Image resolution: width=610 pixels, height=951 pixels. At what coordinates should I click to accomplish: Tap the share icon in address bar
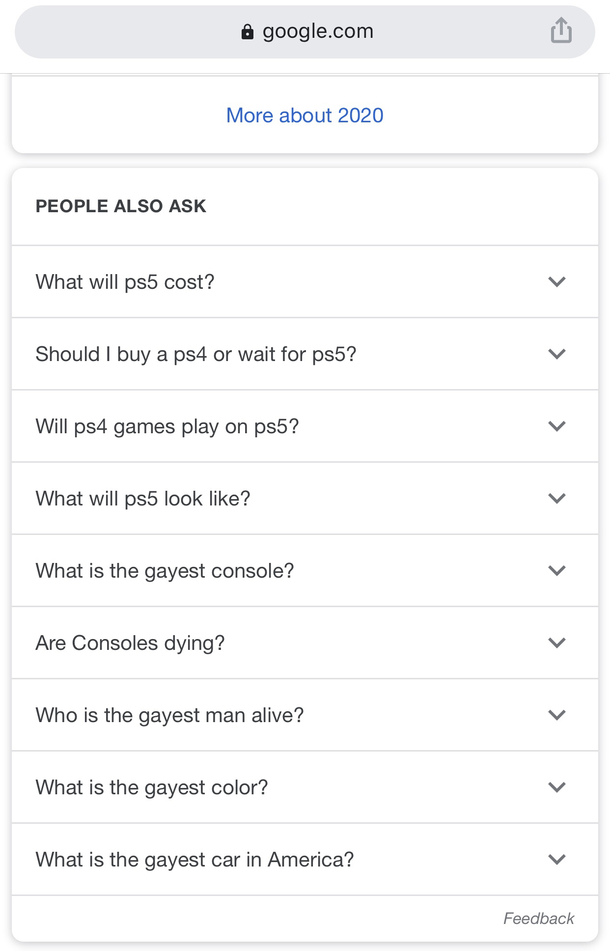coord(561,31)
